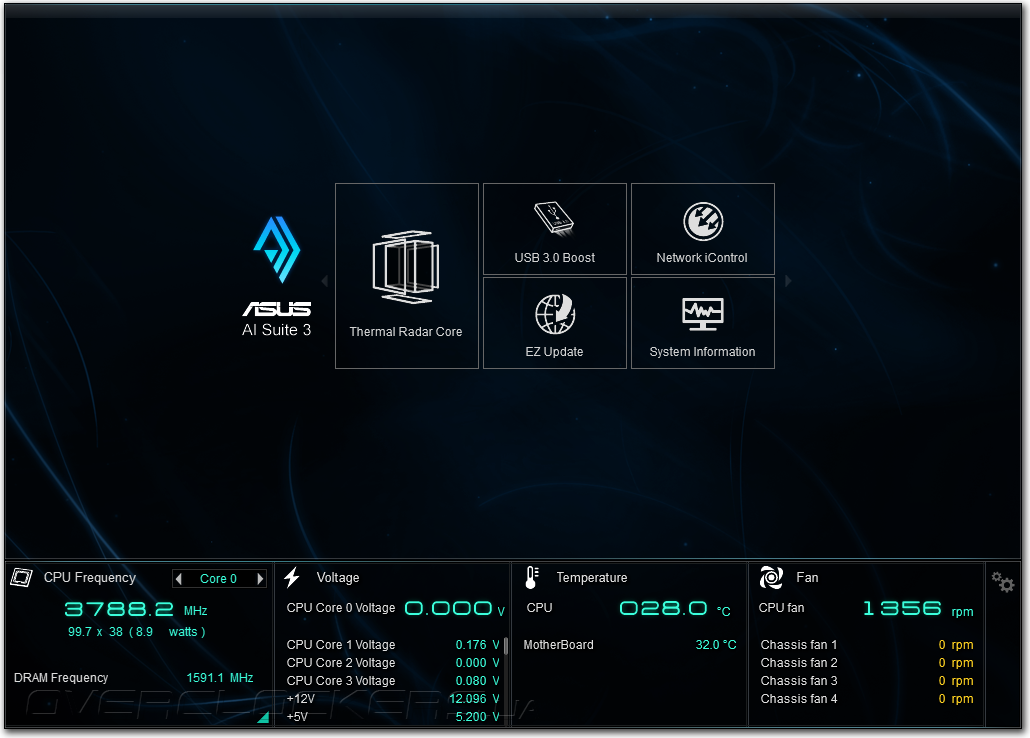Select the +5V voltage row
Viewport: 1030px width, 738px height.
point(393,716)
